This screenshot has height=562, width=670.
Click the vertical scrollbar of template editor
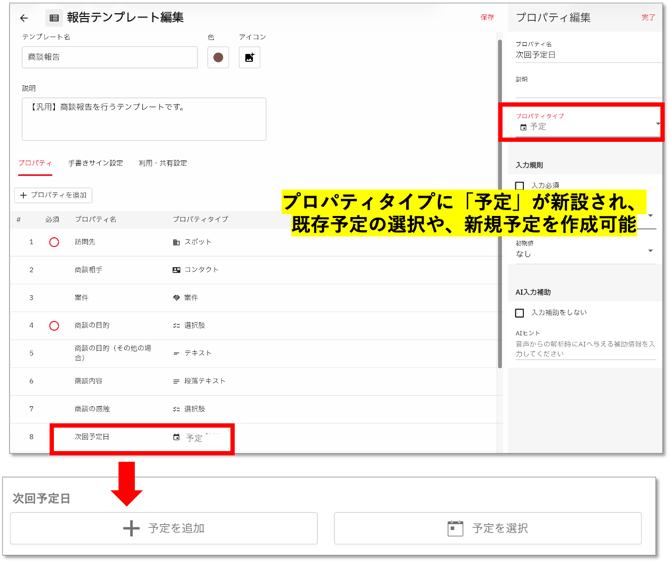500,204
